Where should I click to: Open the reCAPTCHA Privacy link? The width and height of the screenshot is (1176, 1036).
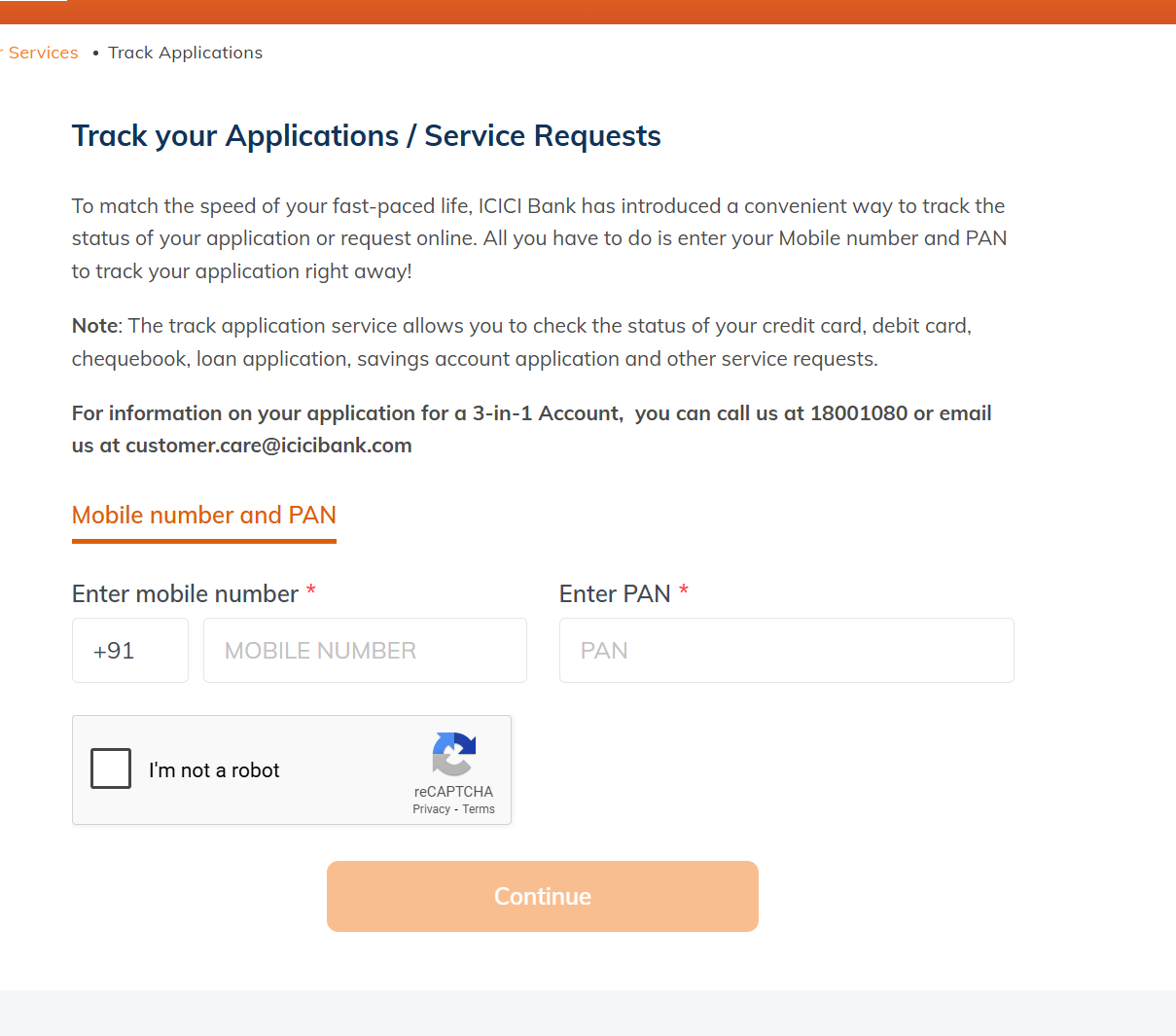pos(431,809)
